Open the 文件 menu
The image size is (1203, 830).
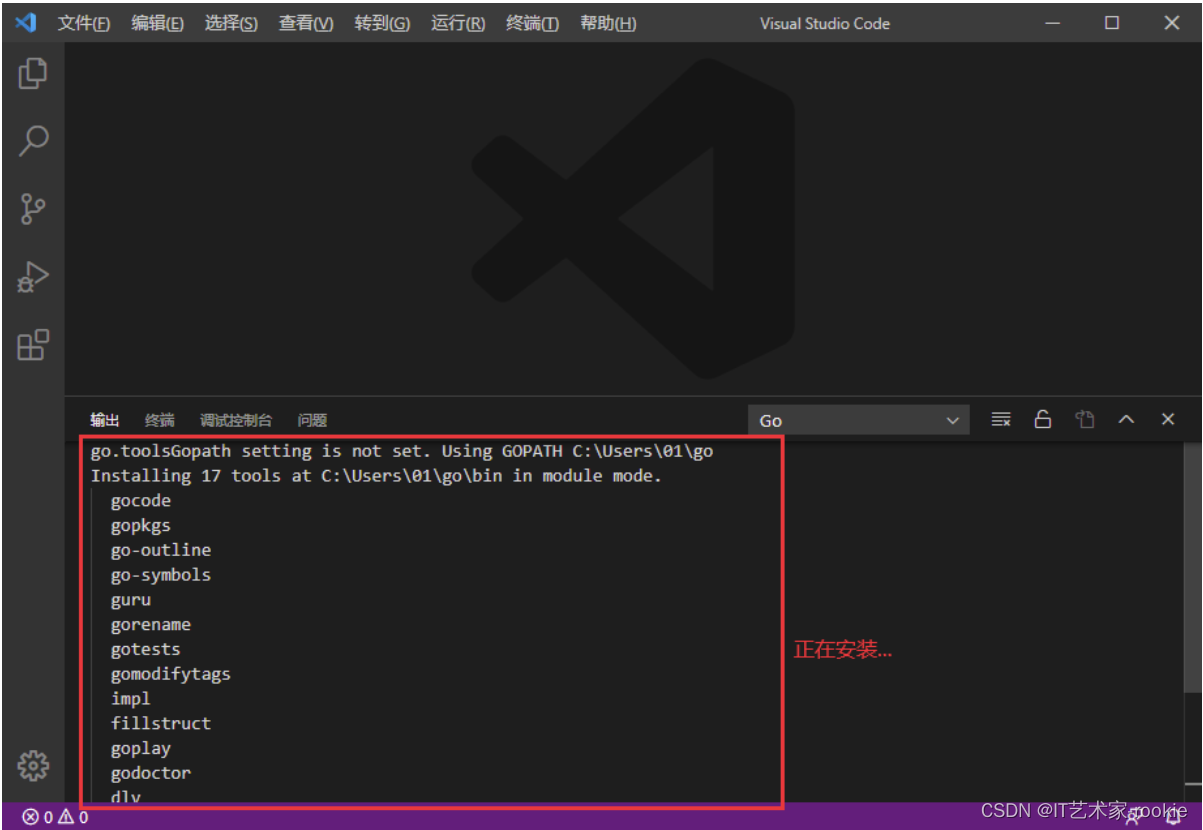click(83, 23)
